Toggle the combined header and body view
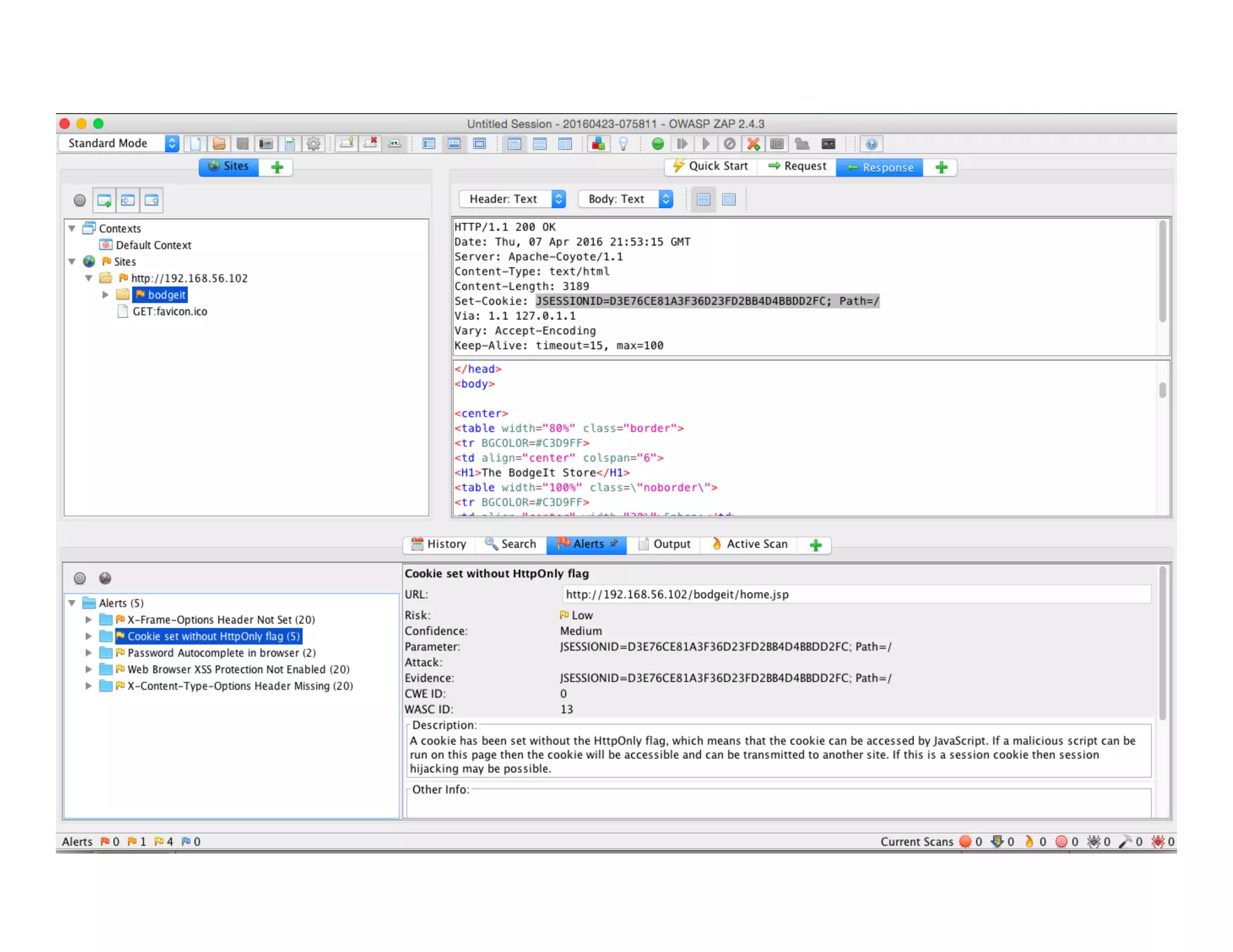This screenshot has width=1233, height=952. (728, 199)
